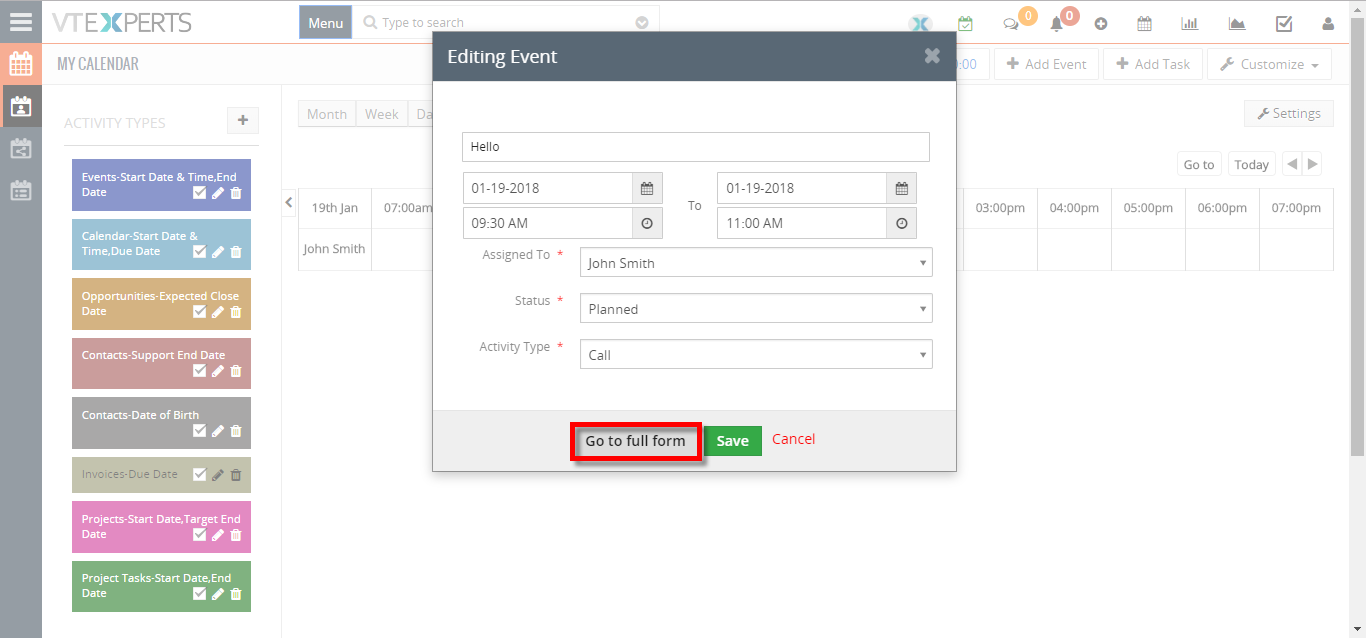Close the Editing Event dialog
Image resolution: width=1366 pixels, height=638 pixels.
(x=932, y=56)
